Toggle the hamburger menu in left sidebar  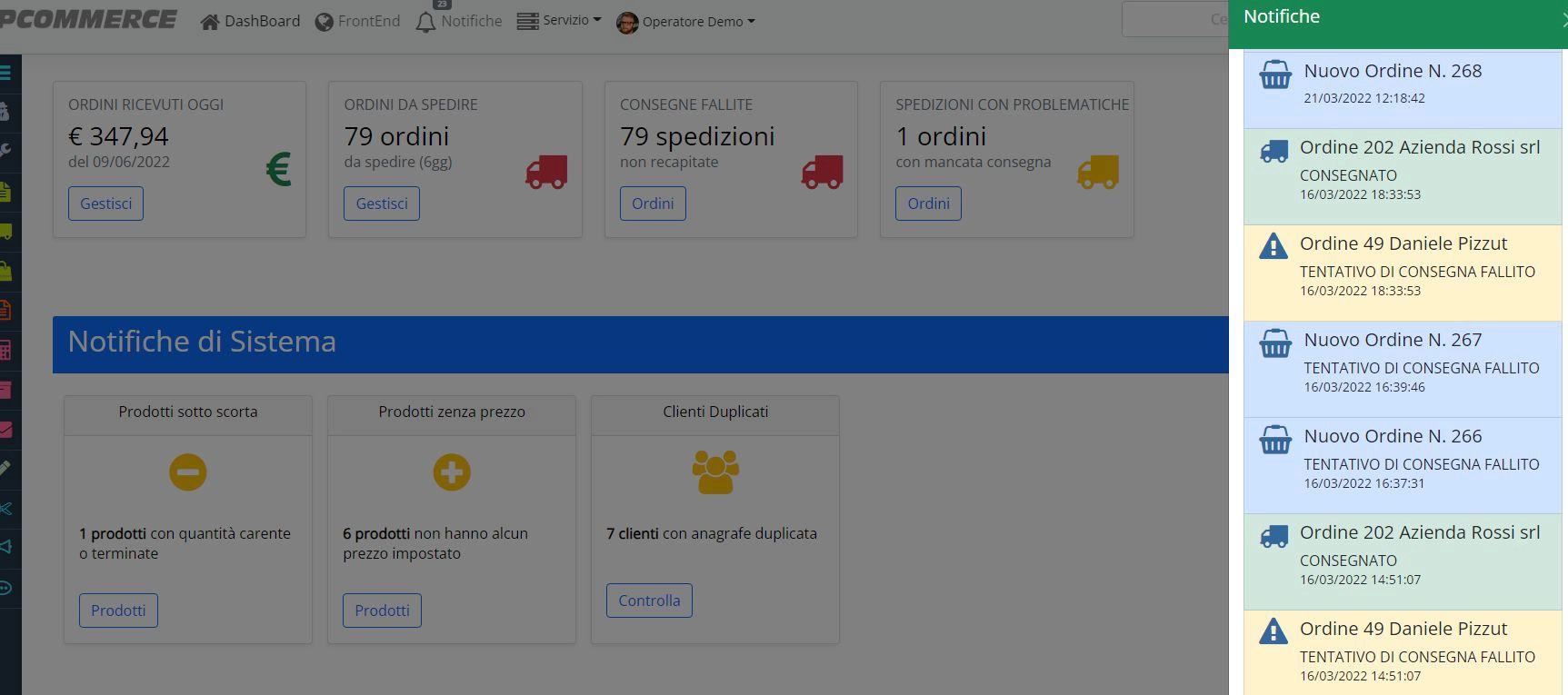click(5, 73)
